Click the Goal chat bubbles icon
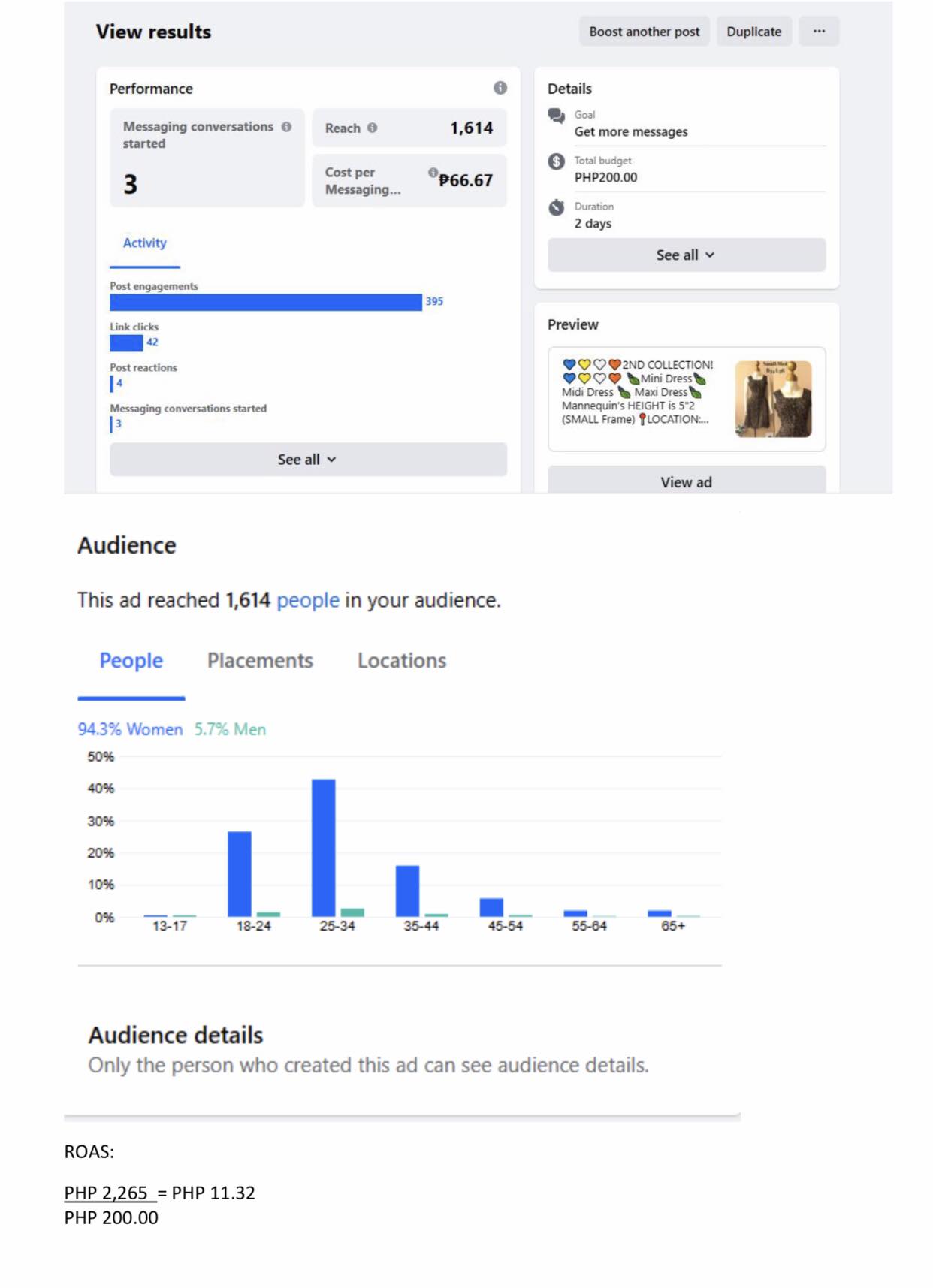Viewport: 933px width, 1288px height. point(556,116)
